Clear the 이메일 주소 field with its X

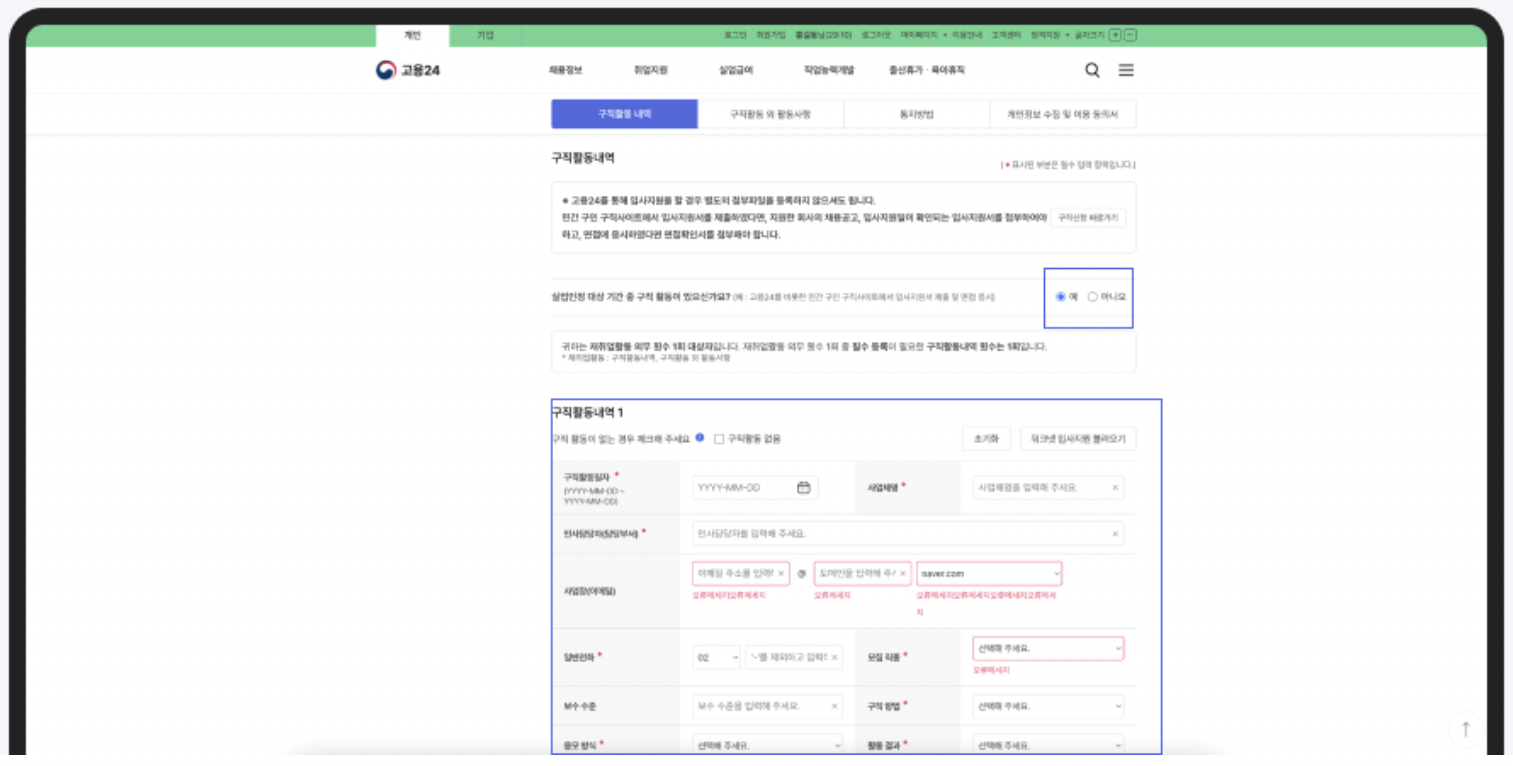coord(781,573)
